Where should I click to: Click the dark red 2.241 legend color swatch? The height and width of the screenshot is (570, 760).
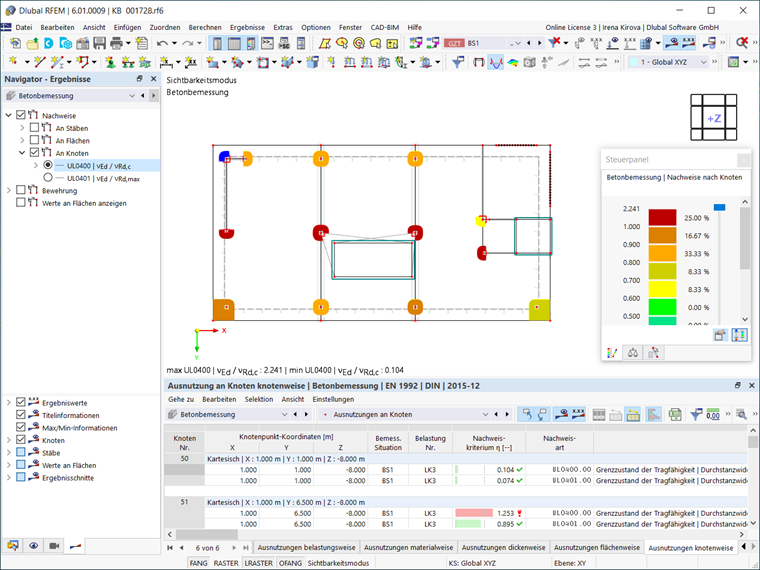click(662, 217)
